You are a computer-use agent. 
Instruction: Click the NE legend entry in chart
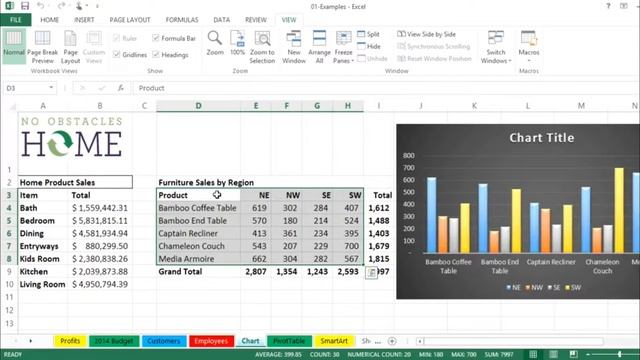(x=513, y=287)
